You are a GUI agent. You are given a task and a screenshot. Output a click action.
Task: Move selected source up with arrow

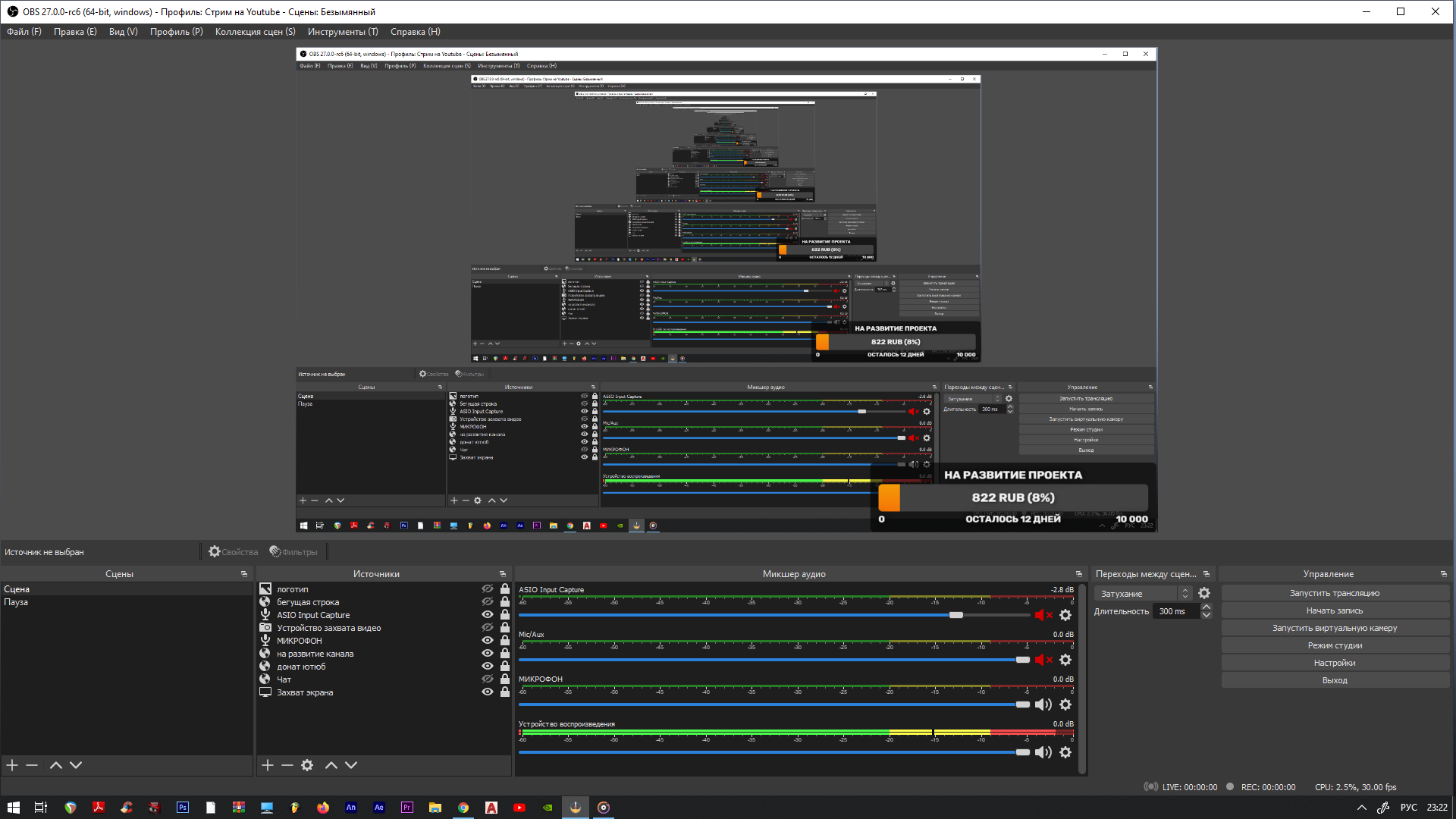pyautogui.click(x=331, y=765)
